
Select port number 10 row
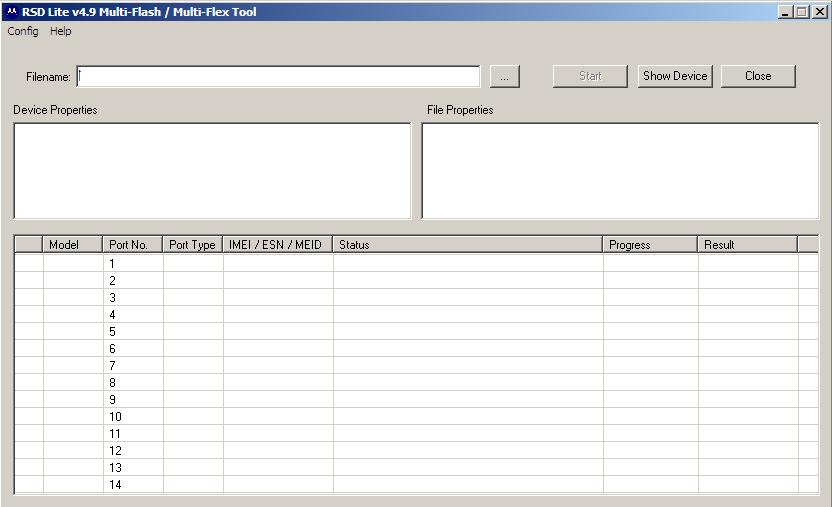(417, 416)
